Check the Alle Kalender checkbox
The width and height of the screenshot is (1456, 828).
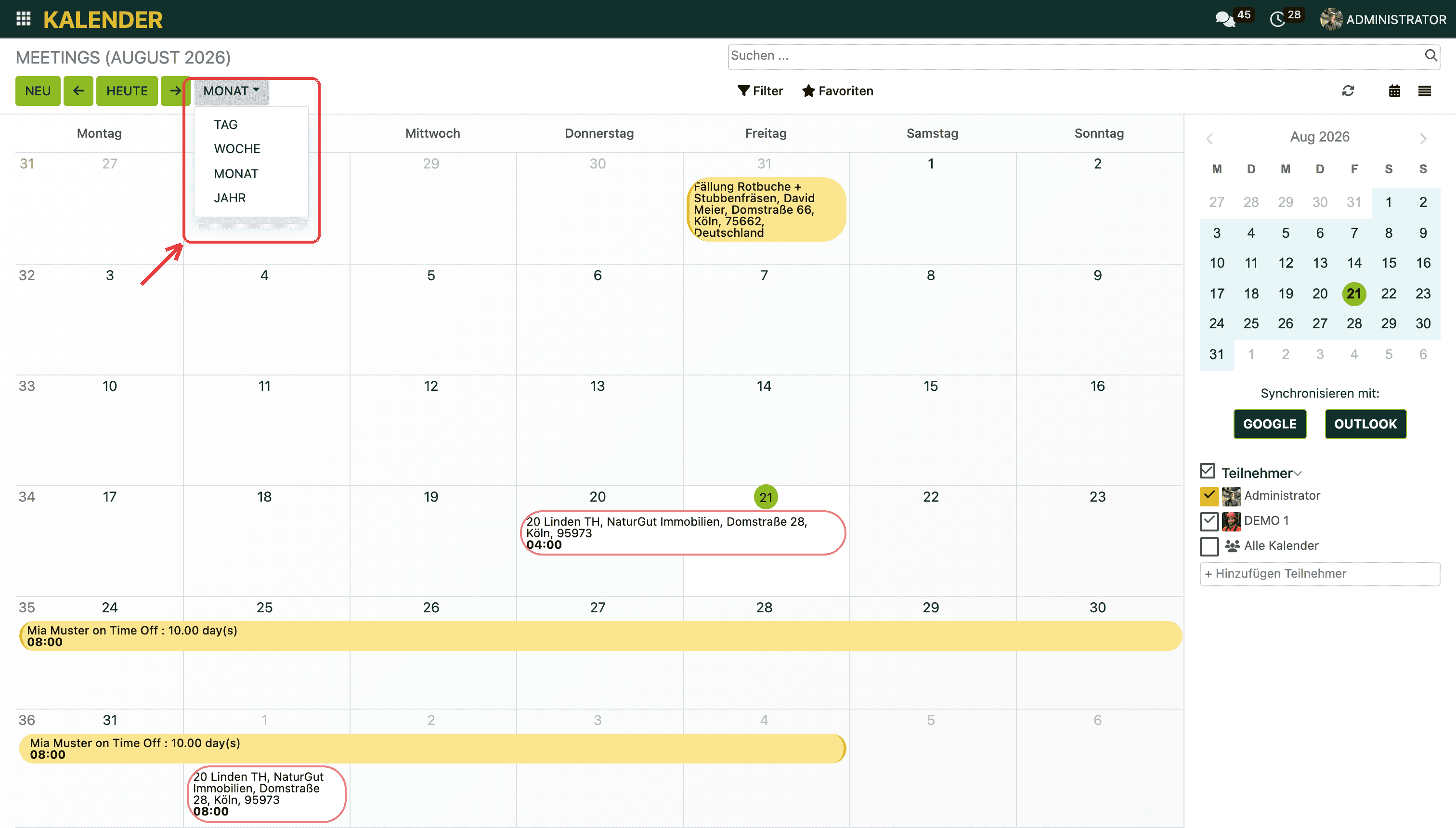click(1209, 546)
